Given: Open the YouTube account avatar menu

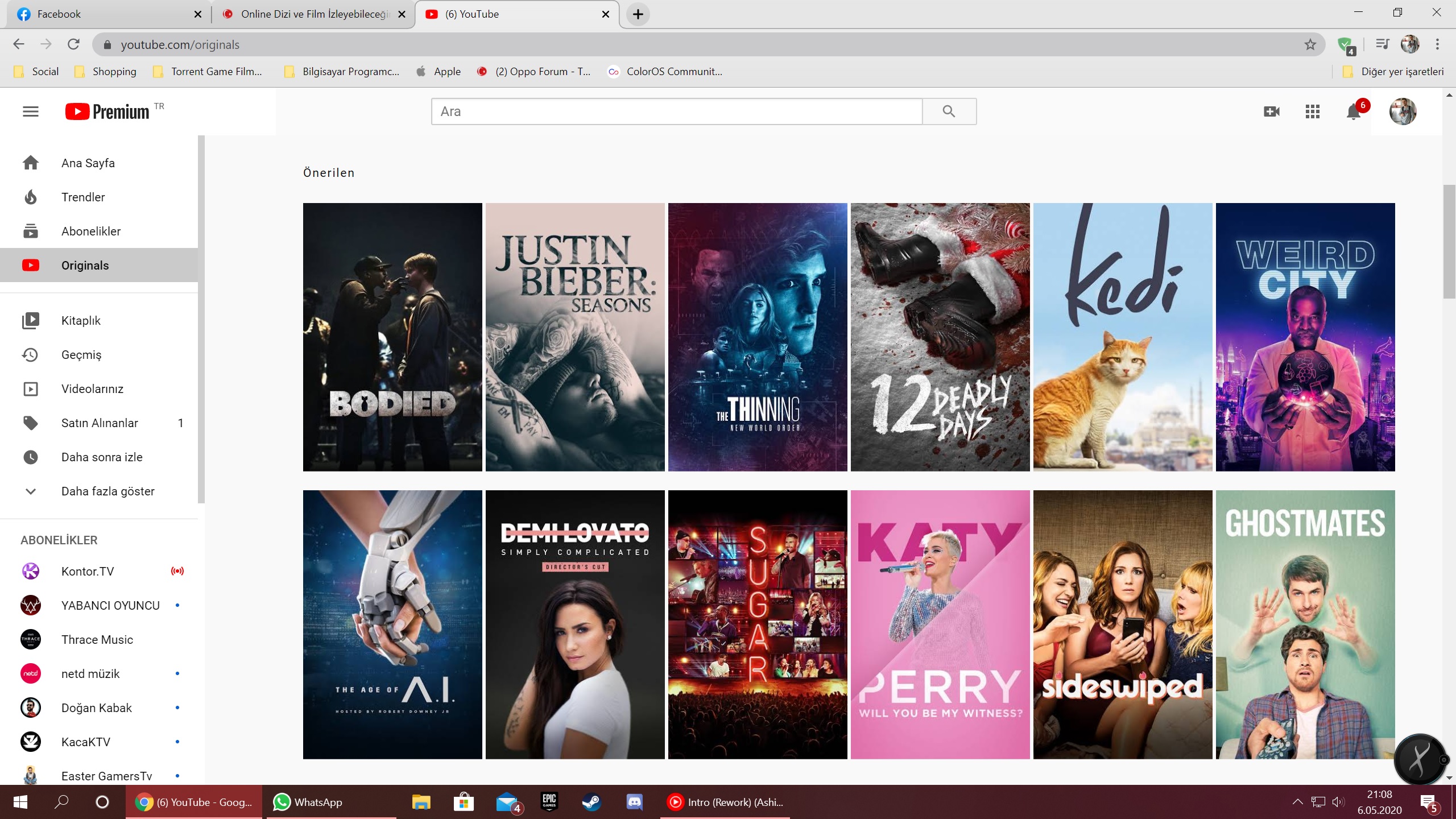Looking at the screenshot, I should click(x=1403, y=111).
